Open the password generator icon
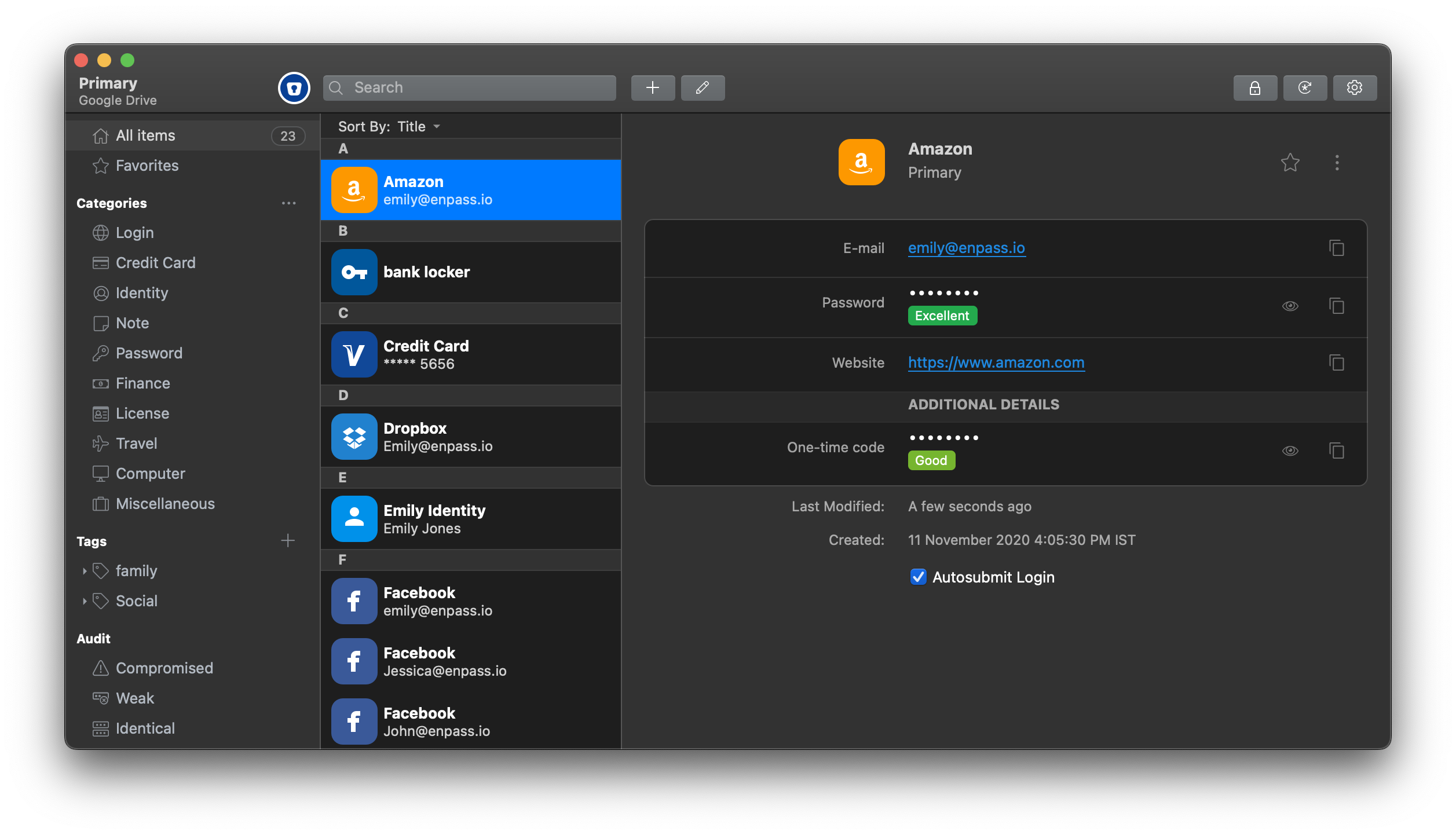 click(x=1304, y=88)
